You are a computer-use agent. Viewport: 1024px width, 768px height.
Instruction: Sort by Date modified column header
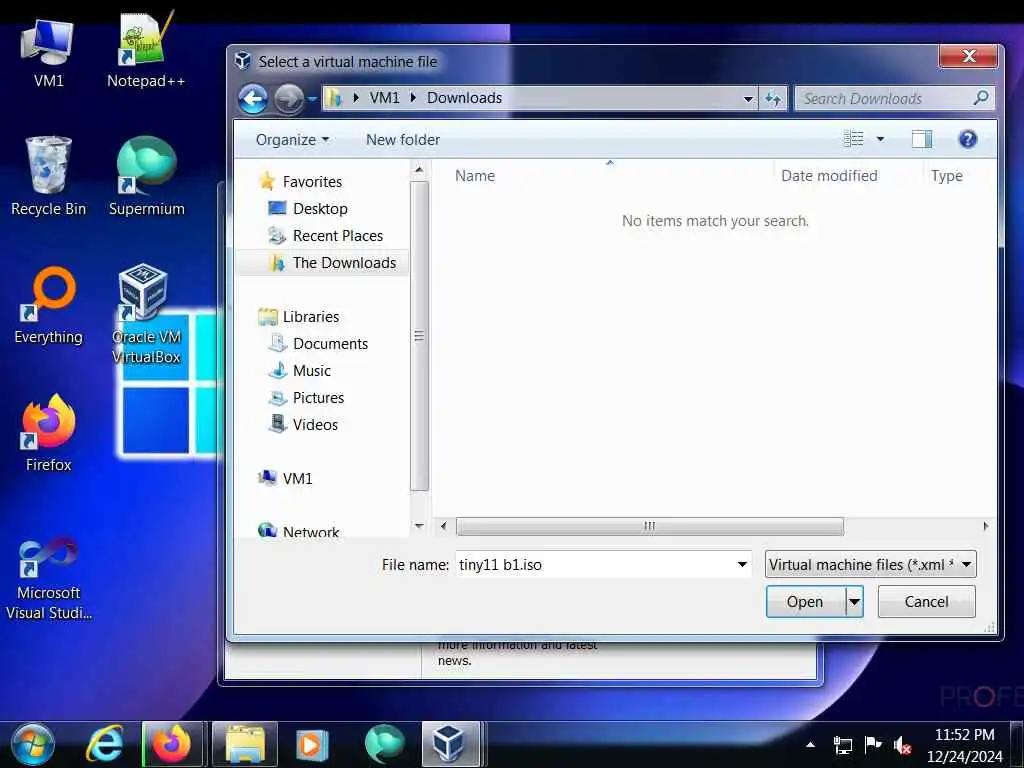click(829, 176)
